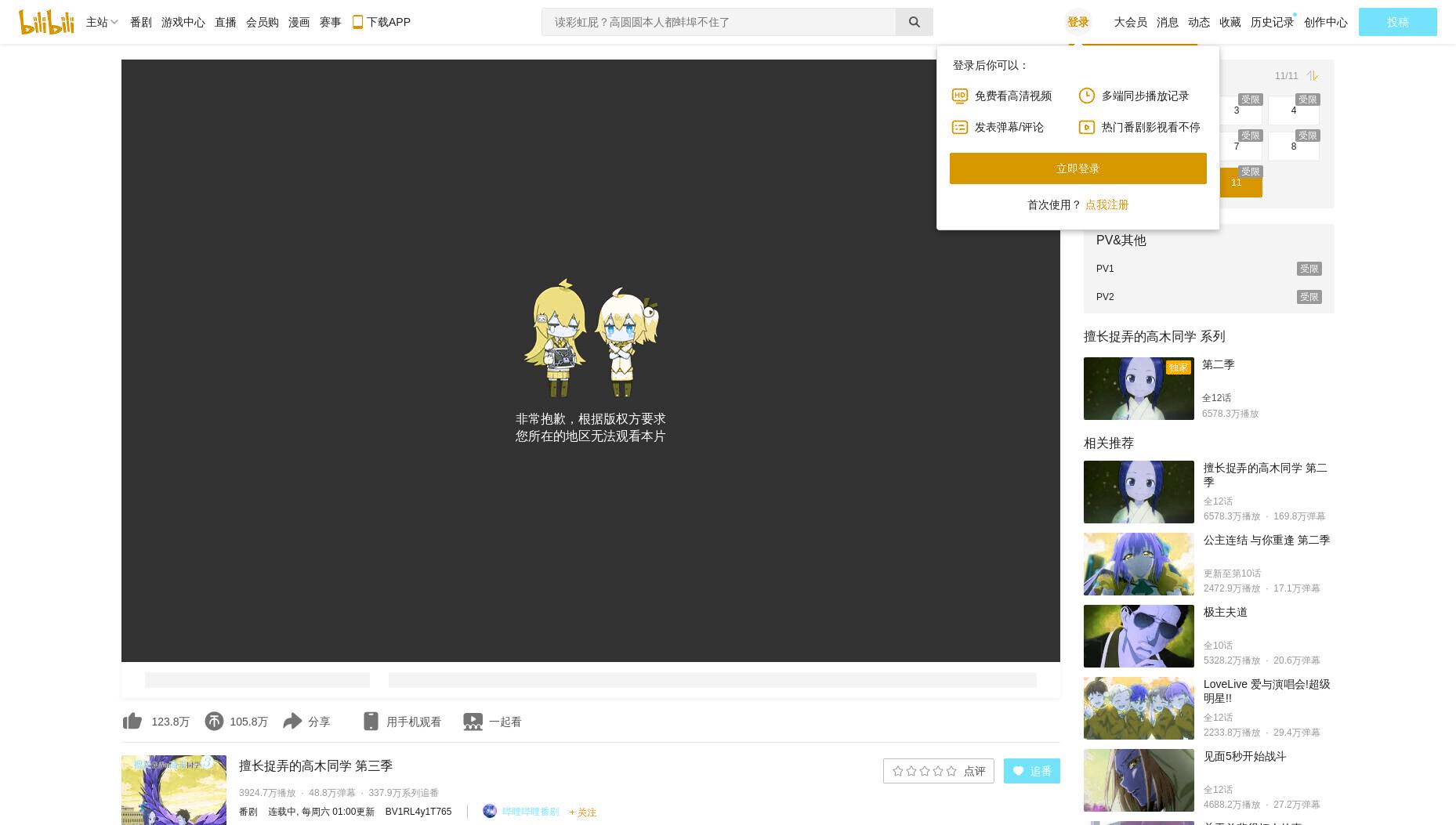Click the 擅长捉弄的高木同学 第三季 title
The image size is (1456, 825).
click(x=316, y=766)
